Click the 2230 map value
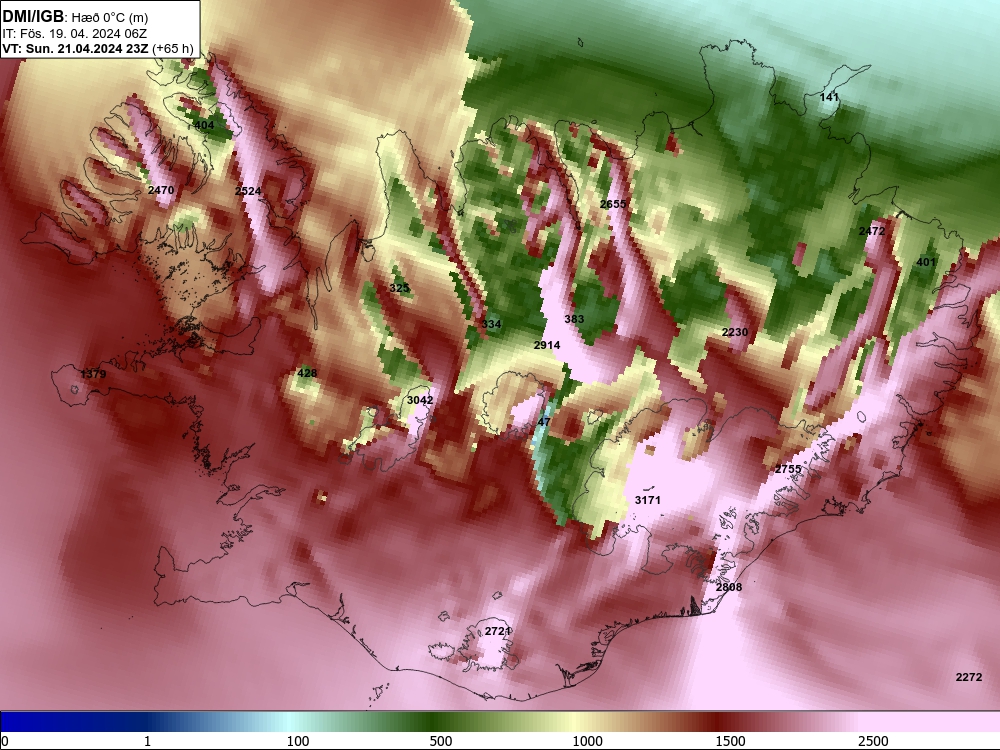This screenshot has height=750, width=1000. point(735,332)
